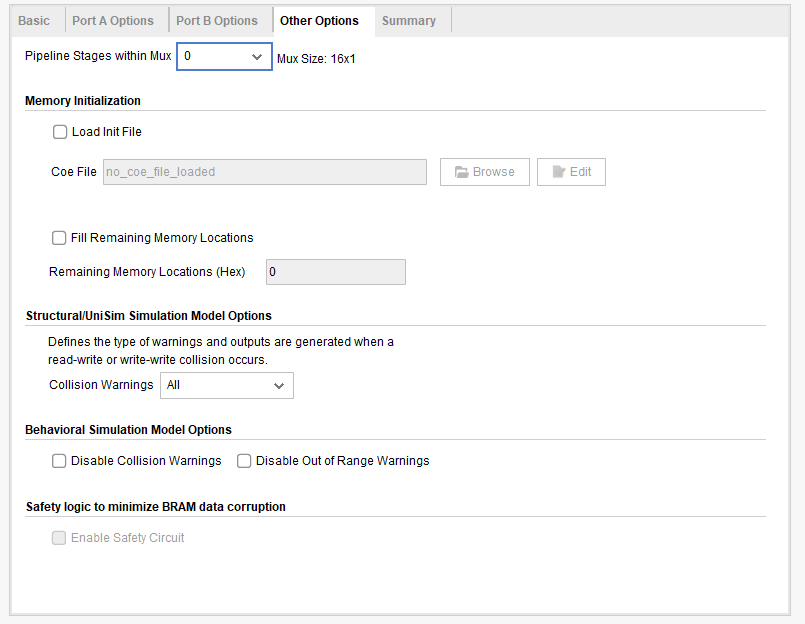Select the Other Options tab

(319, 21)
